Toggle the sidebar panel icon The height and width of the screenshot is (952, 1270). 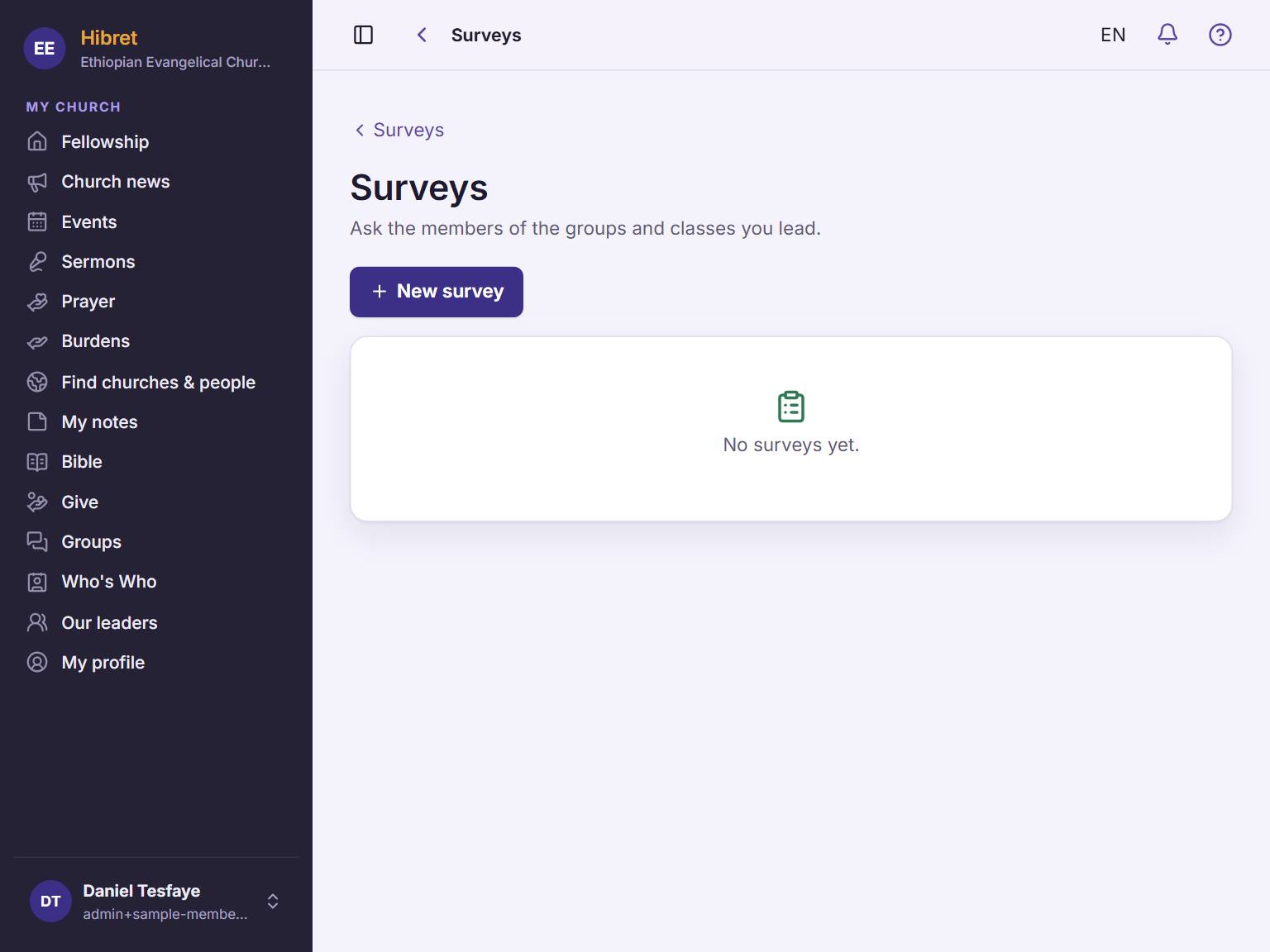point(363,35)
